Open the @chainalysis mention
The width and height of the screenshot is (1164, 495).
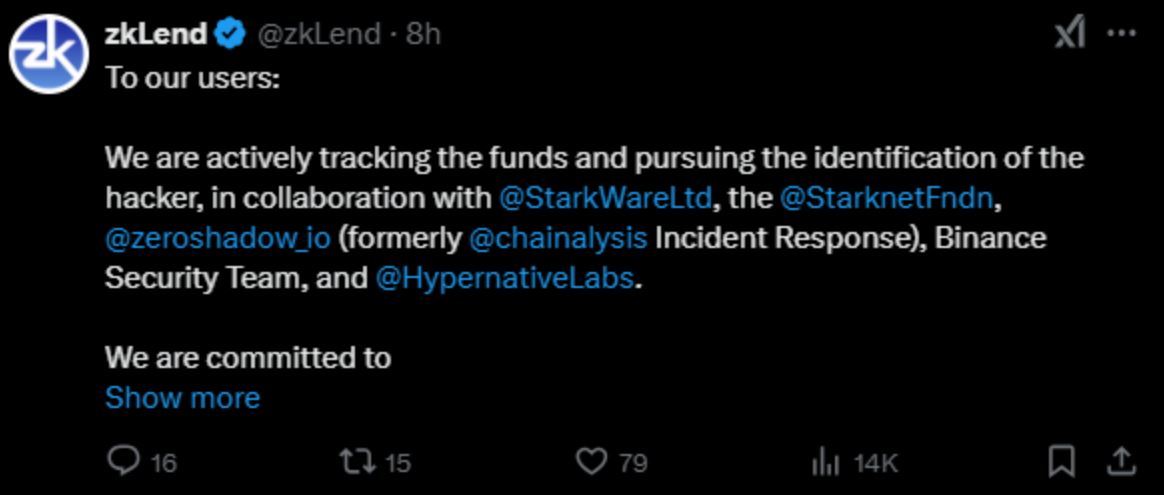pyautogui.click(x=558, y=239)
